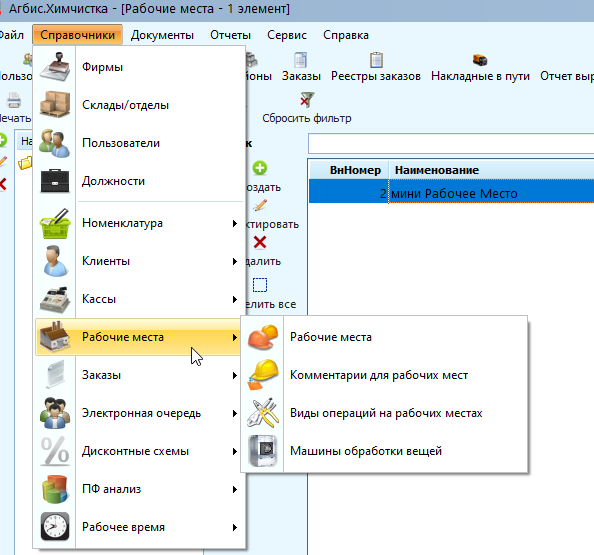Click the ВнНомер column header
Viewport: 594px width, 555px height.
click(349, 170)
